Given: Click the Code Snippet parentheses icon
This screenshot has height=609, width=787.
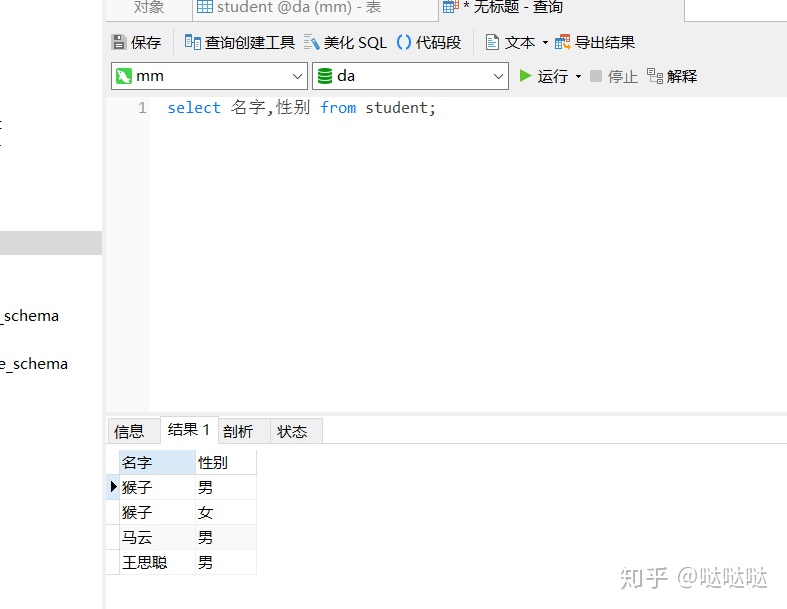Looking at the screenshot, I should click(404, 42).
